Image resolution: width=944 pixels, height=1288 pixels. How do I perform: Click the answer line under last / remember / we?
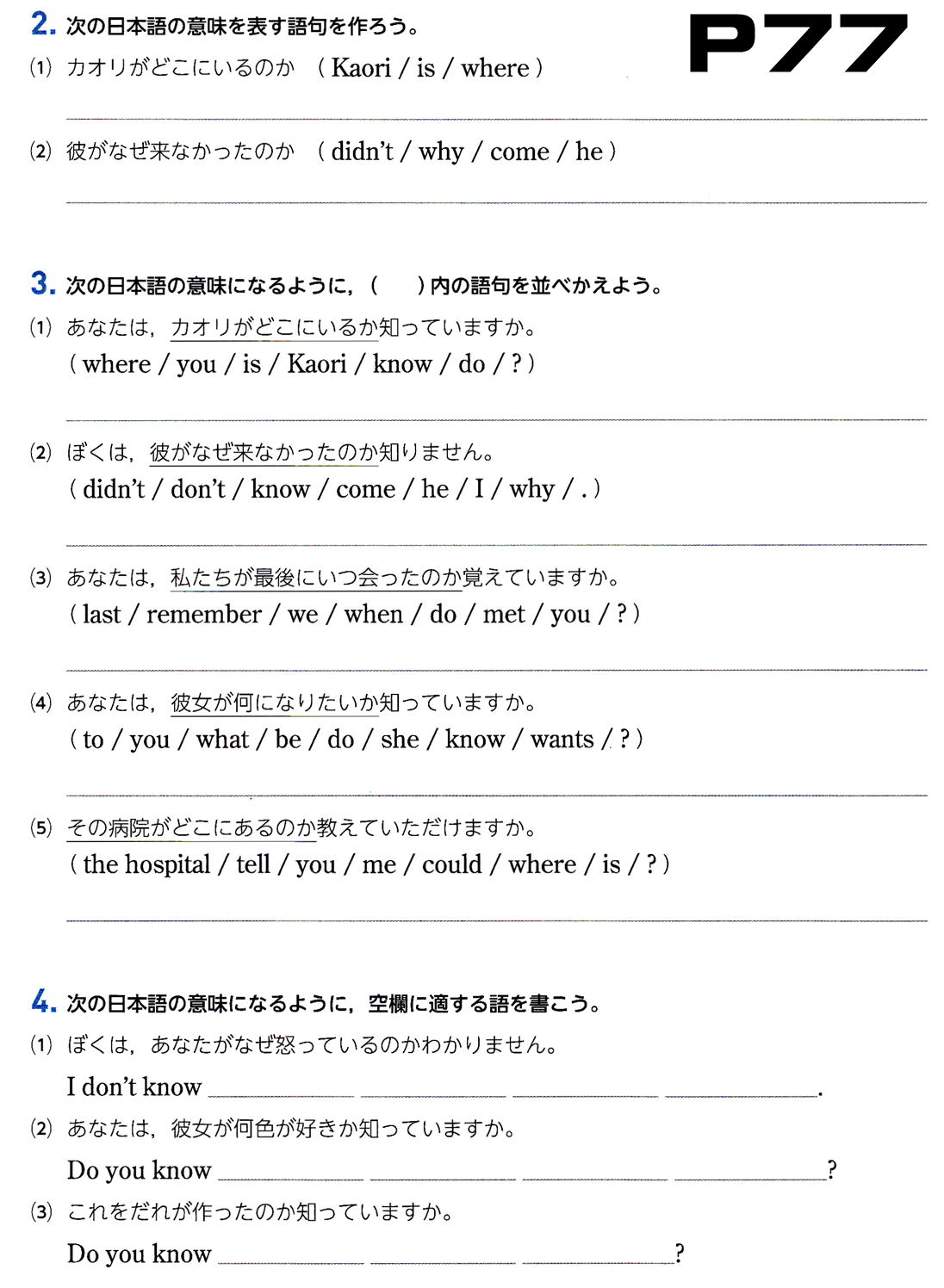tap(496, 669)
